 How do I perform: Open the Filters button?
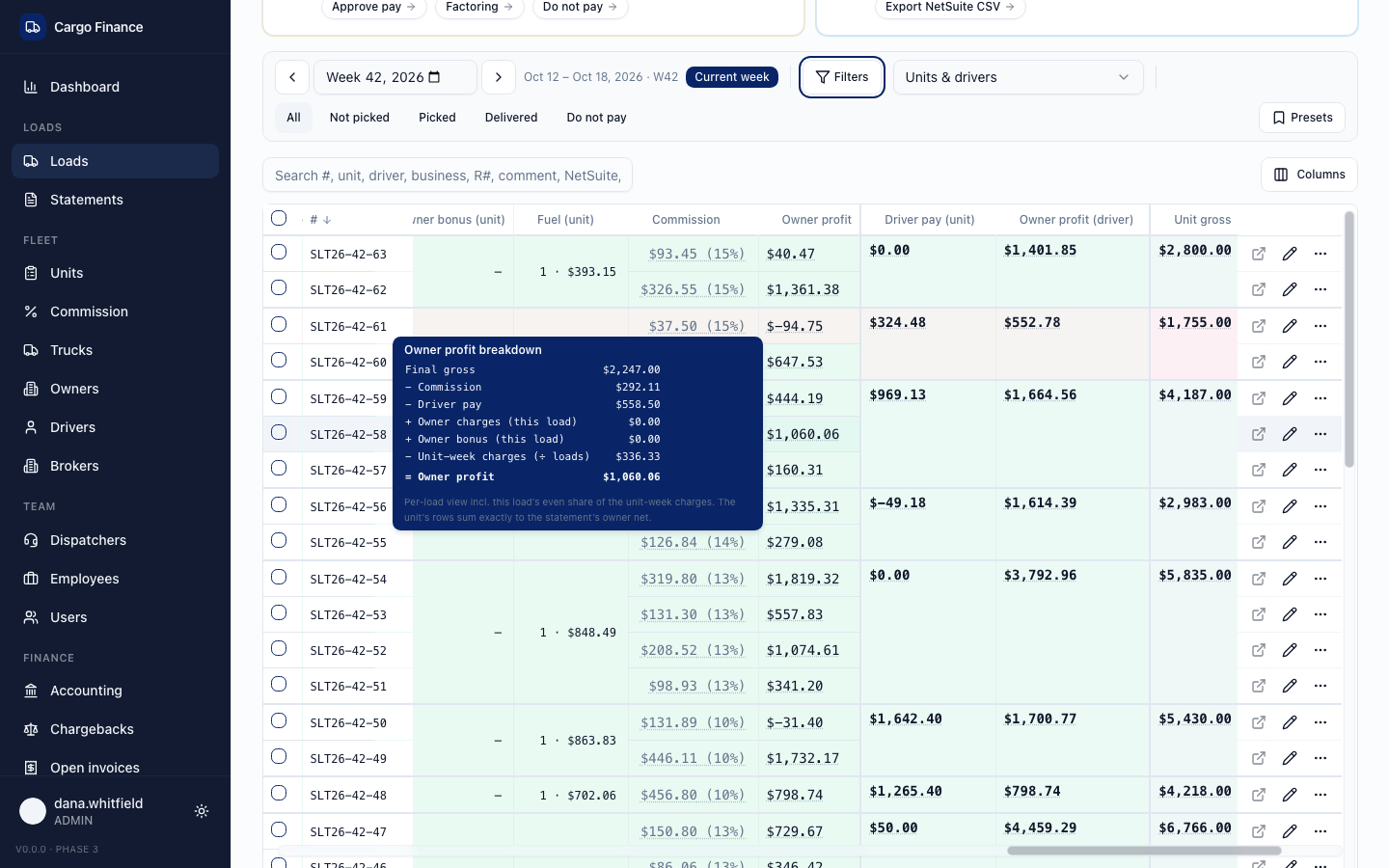coord(842,77)
